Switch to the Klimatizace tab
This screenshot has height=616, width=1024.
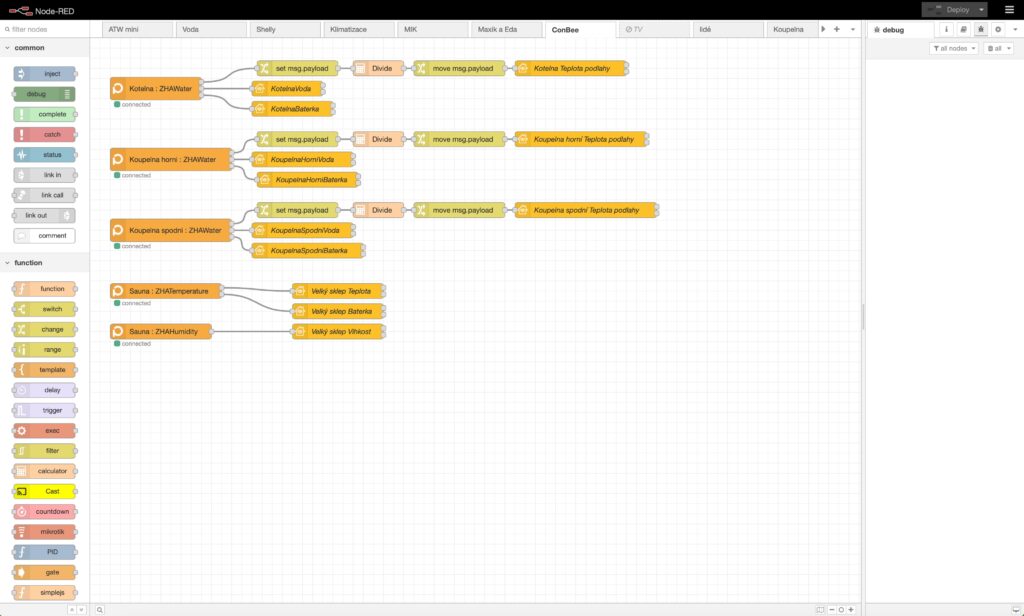(359, 29)
